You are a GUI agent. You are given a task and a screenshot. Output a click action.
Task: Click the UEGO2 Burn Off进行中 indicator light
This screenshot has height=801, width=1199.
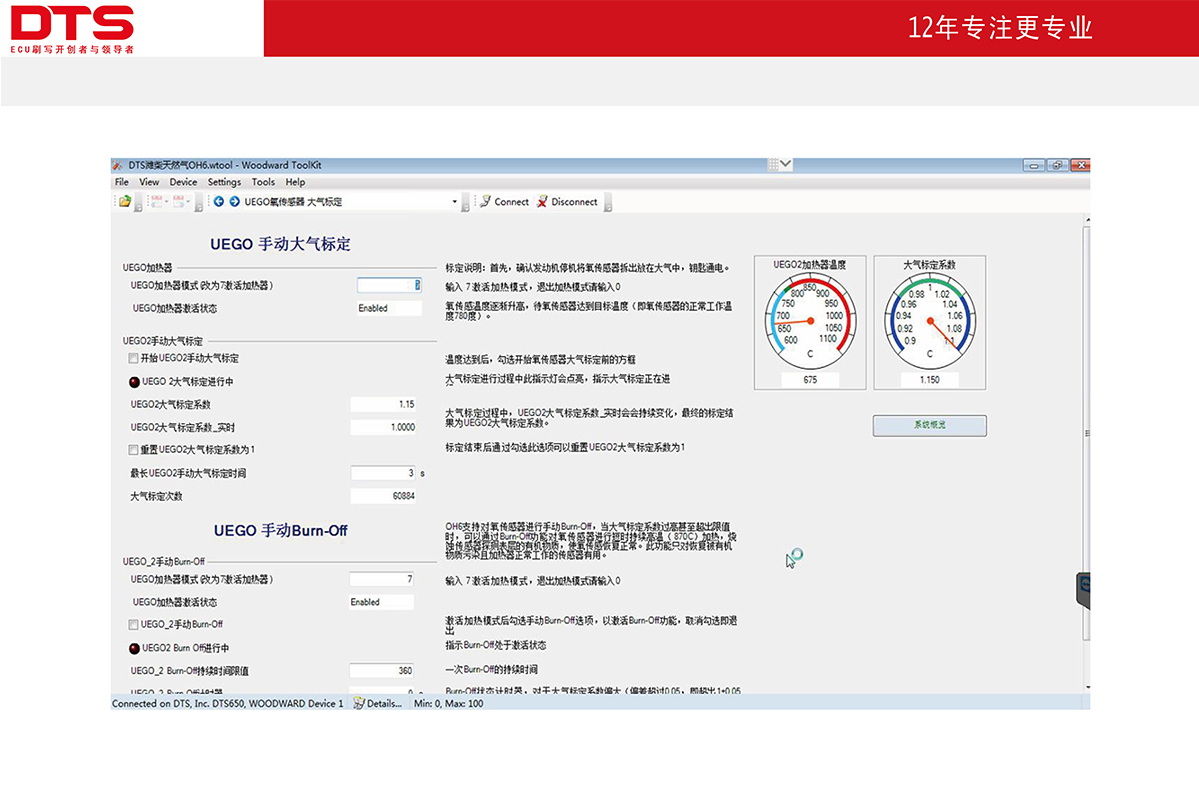[x=135, y=648]
